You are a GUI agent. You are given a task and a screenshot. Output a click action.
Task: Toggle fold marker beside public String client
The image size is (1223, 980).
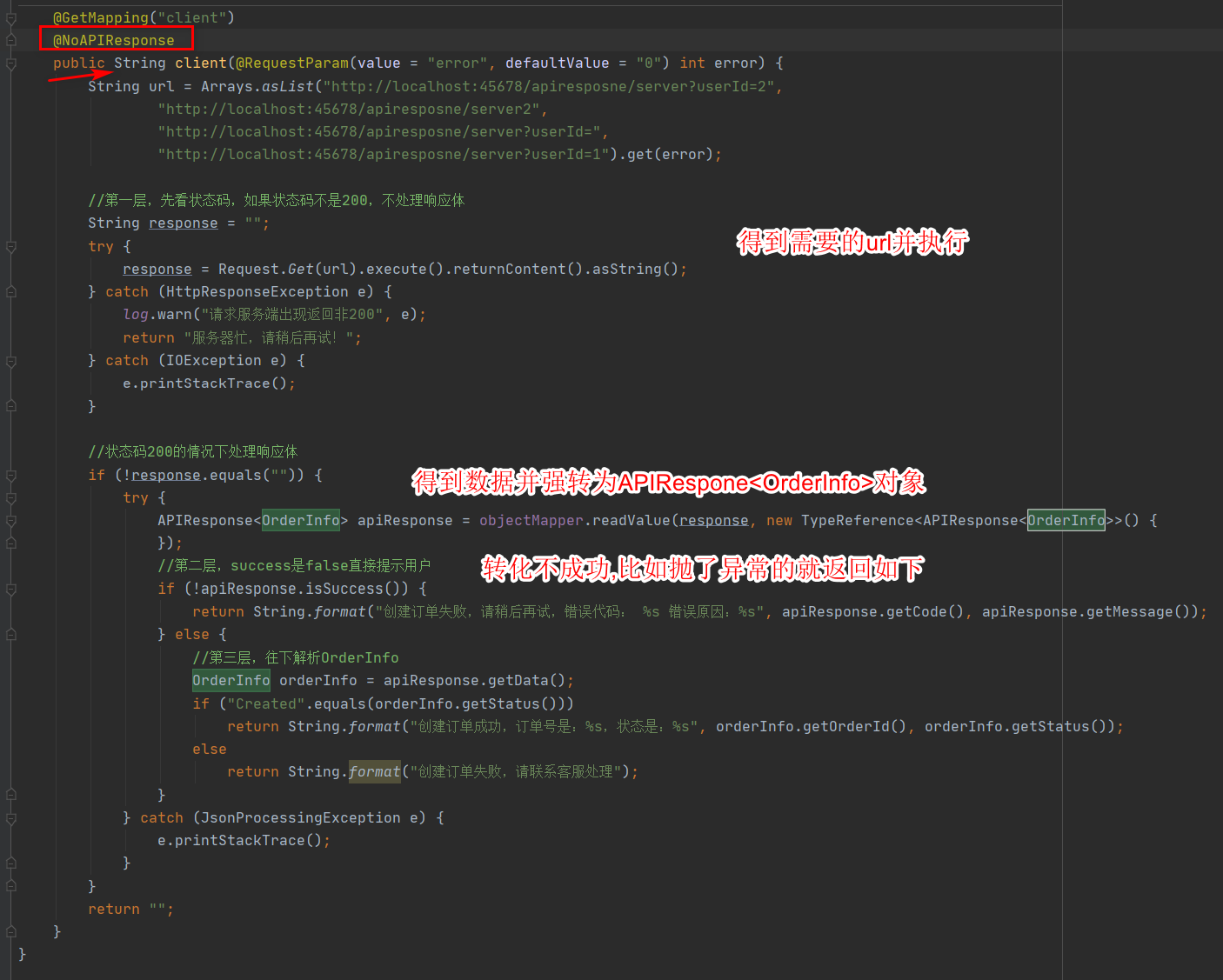point(11,63)
